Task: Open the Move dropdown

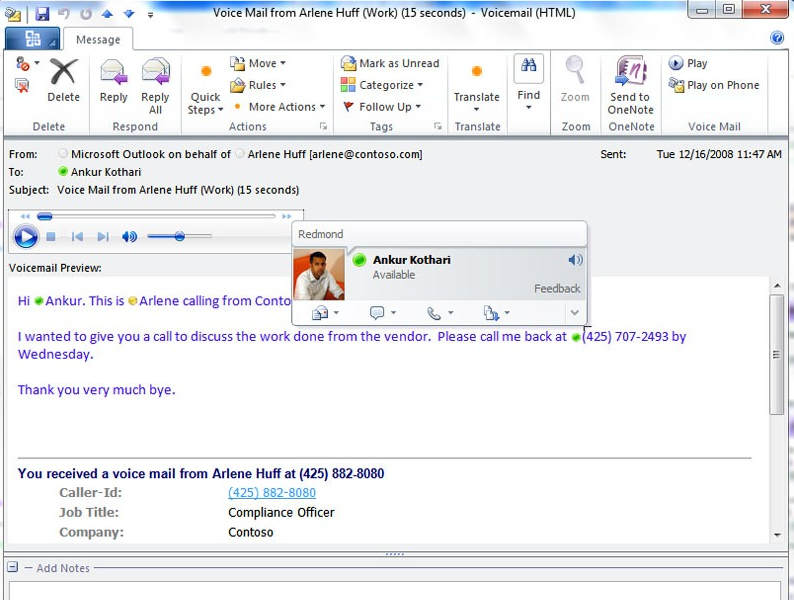Action: click(x=258, y=63)
